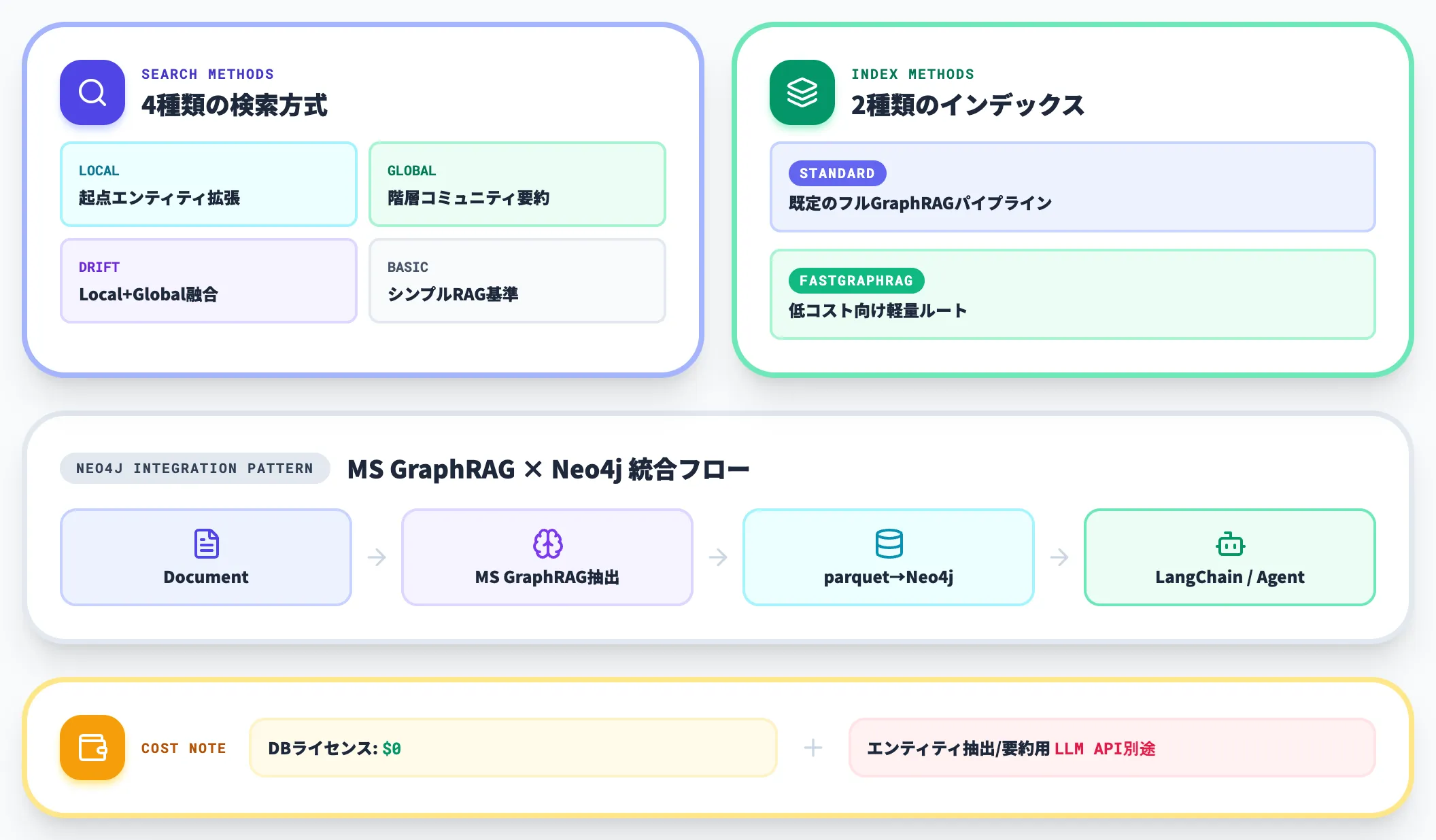Image resolution: width=1436 pixels, height=840 pixels.
Task: Select the LOCAL 起点エンティティ拡張 card
Action: 209,184
